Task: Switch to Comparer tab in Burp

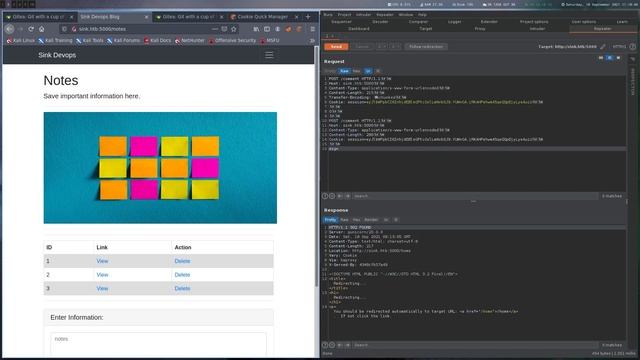Action: (418, 22)
